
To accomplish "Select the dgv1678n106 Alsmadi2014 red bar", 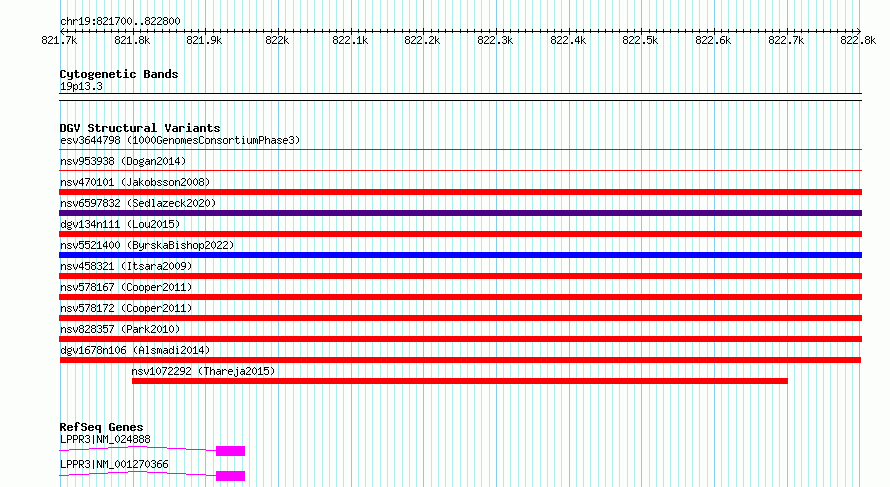I will point(460,360).
